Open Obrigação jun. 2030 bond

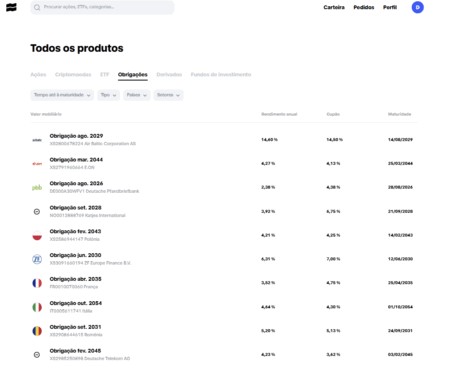pyautogui.click(x=224, y=259)
